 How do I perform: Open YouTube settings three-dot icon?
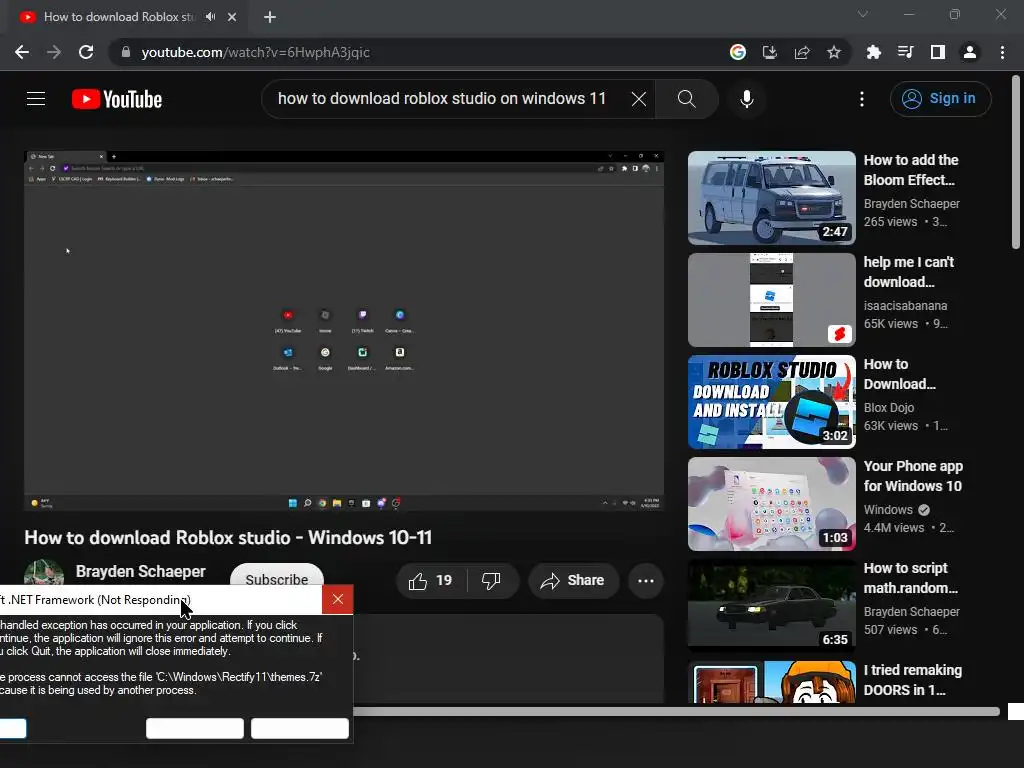[x=862, y=99]
